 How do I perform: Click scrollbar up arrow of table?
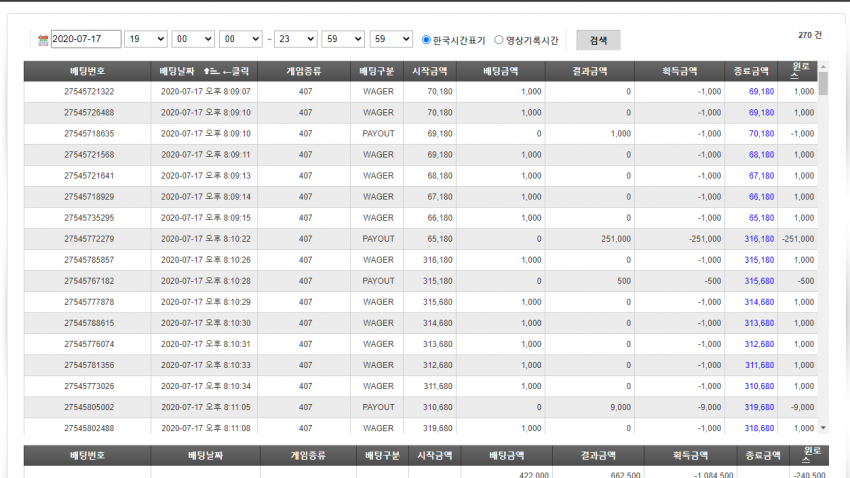tap(823, 66)
